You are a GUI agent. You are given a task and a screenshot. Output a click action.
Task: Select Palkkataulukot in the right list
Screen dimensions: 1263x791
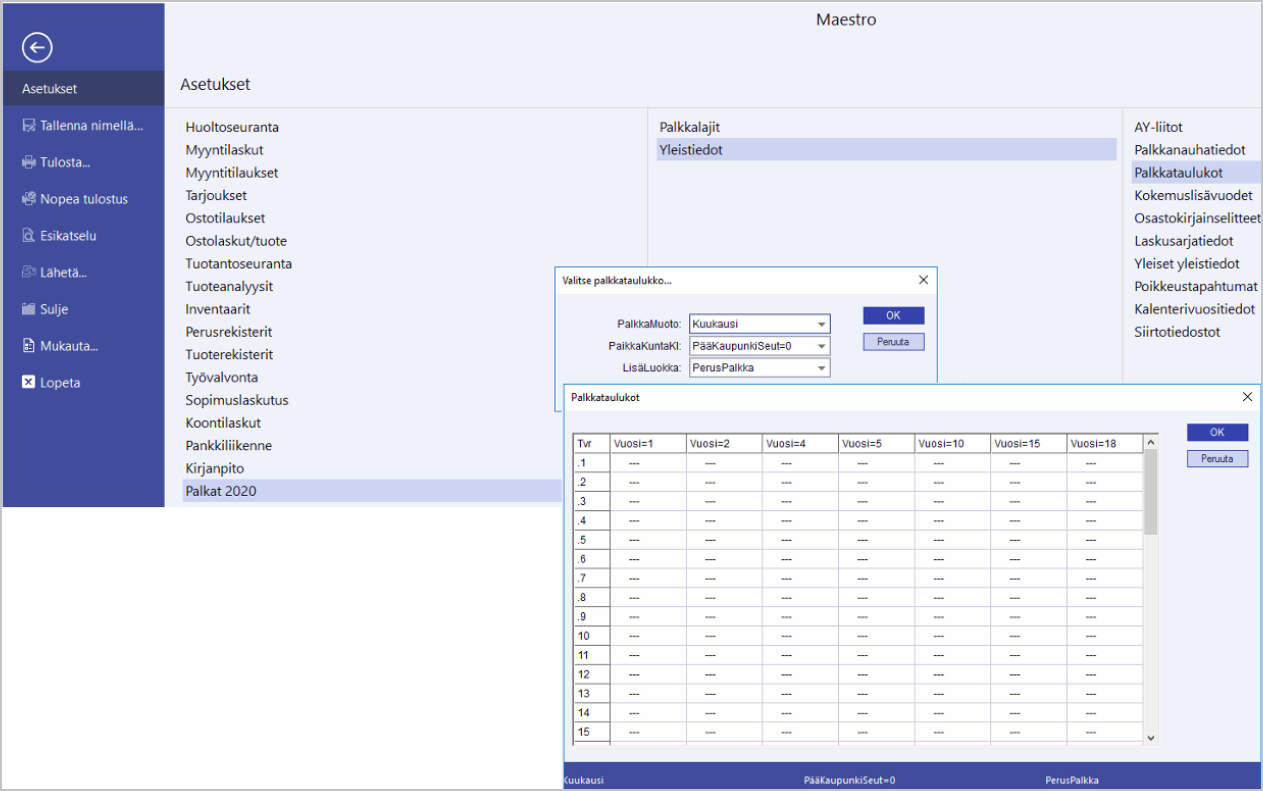pyautogui.click(x=1178, y=173)
